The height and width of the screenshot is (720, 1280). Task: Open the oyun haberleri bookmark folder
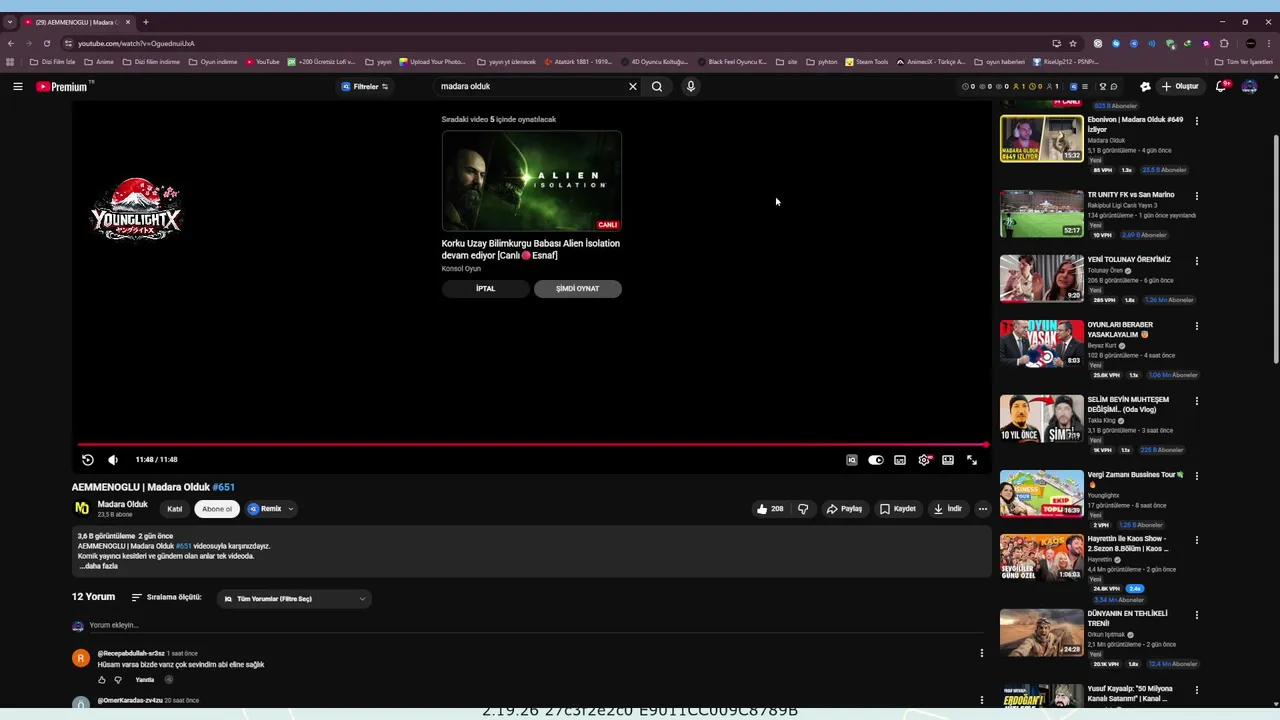click(x=999, y=62)
